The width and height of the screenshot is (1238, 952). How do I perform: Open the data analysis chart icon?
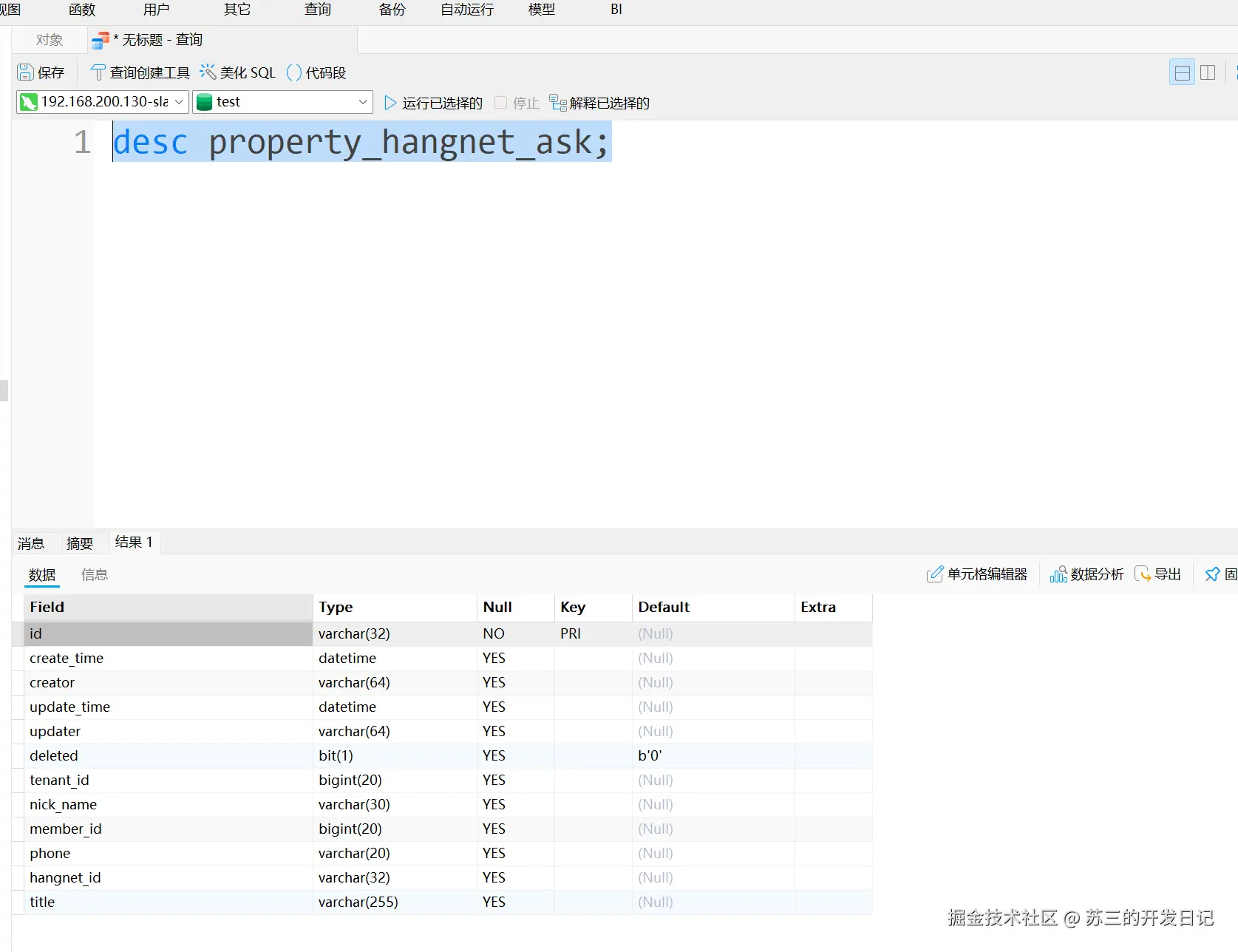click(x=1058, y=574)
